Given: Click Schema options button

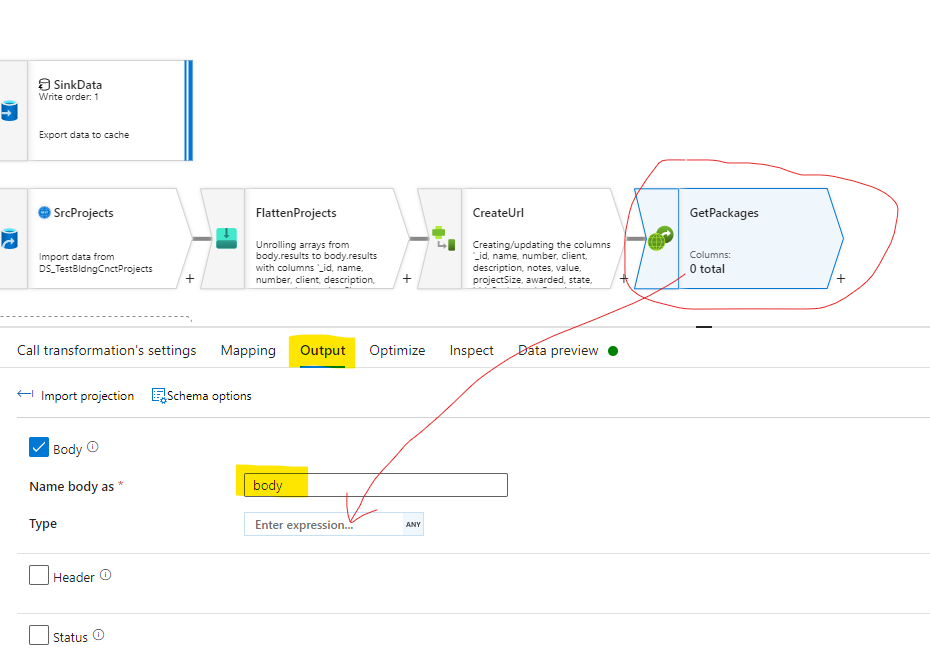Looking at the screenshot, I should (x=202, y=395).
